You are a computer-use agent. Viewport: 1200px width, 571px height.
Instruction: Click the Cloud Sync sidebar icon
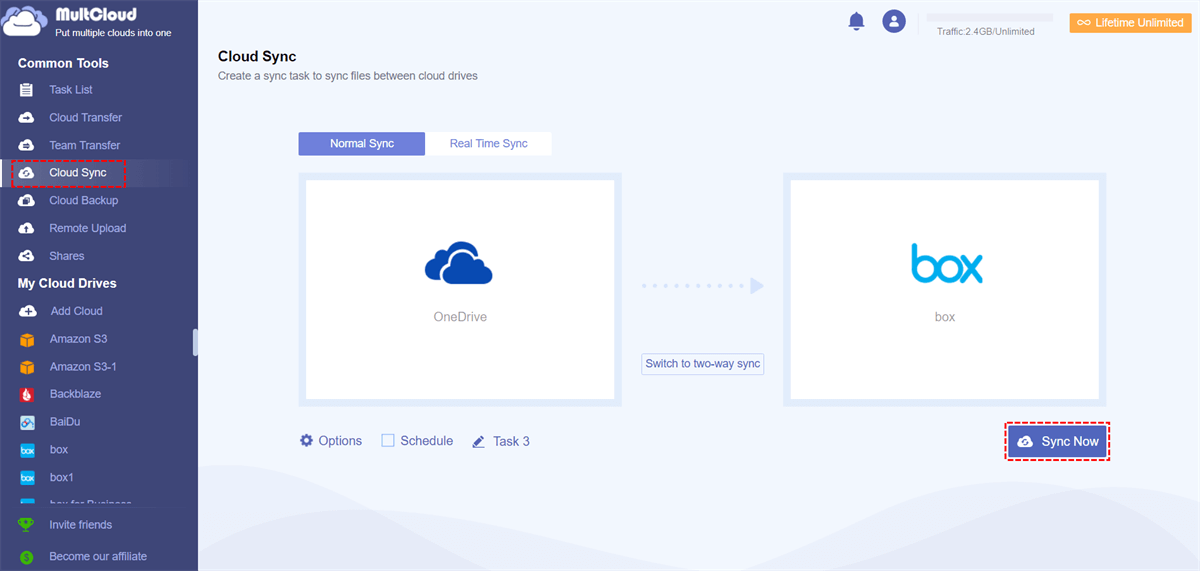coord(27,173)
